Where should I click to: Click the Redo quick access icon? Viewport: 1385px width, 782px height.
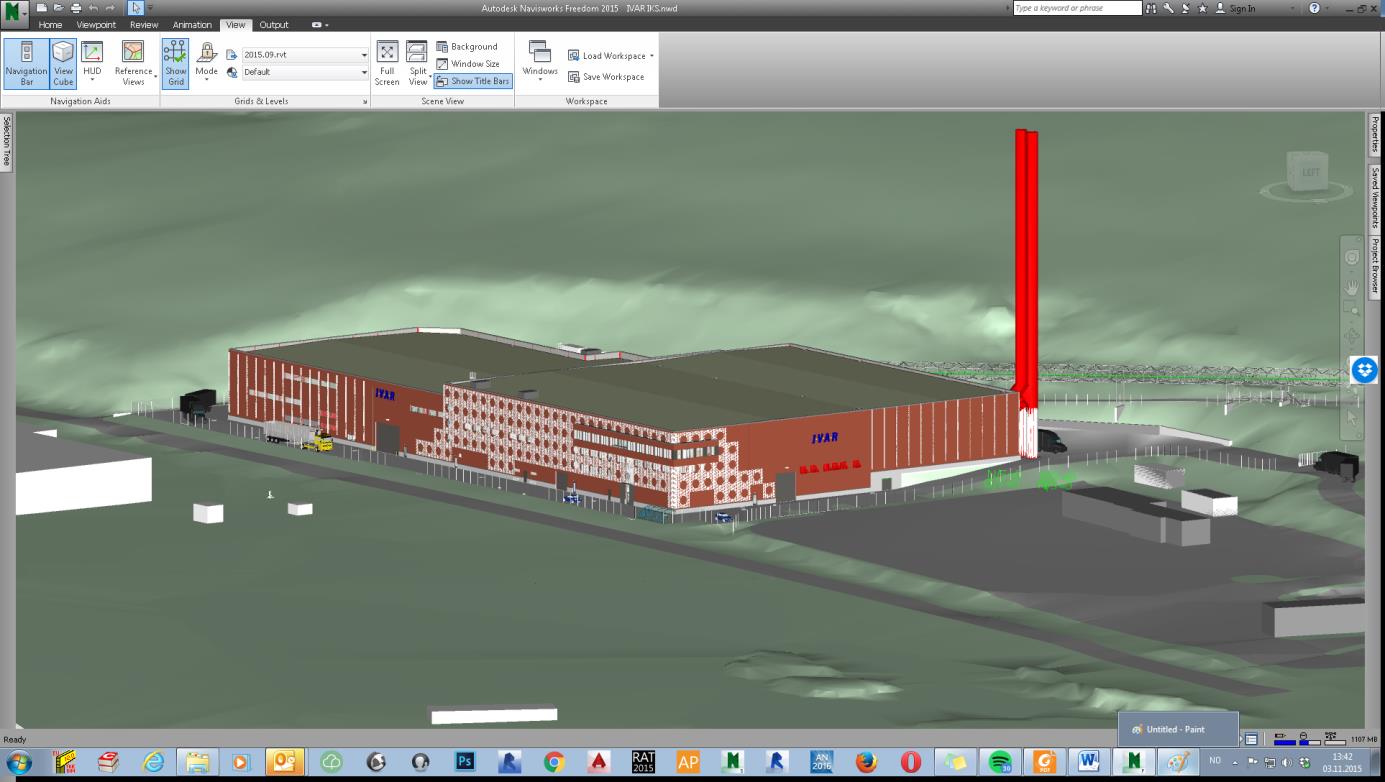coord(109,8)
